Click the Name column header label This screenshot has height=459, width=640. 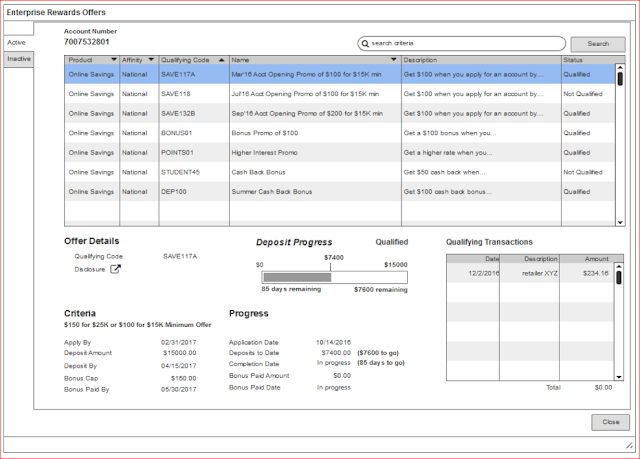(x=240, y=60)
